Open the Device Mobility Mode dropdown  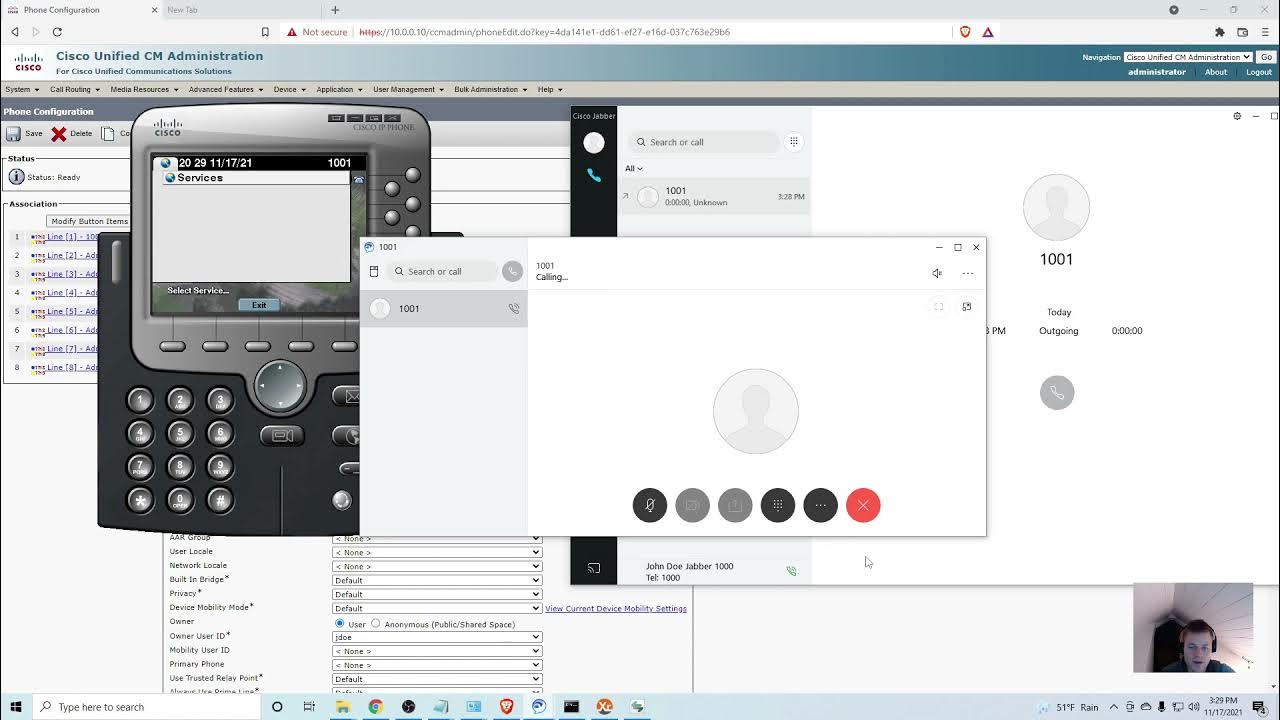[437, 608]
